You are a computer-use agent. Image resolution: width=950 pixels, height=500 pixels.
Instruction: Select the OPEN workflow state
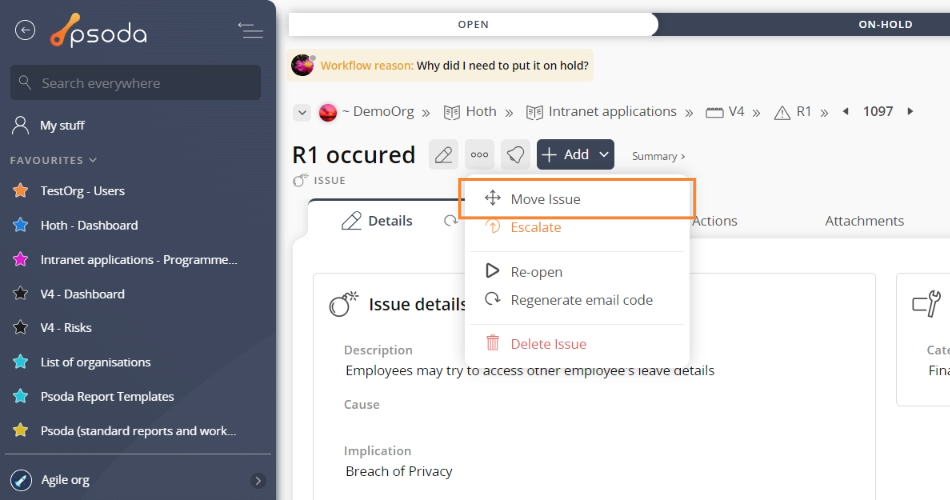point(473,24)
